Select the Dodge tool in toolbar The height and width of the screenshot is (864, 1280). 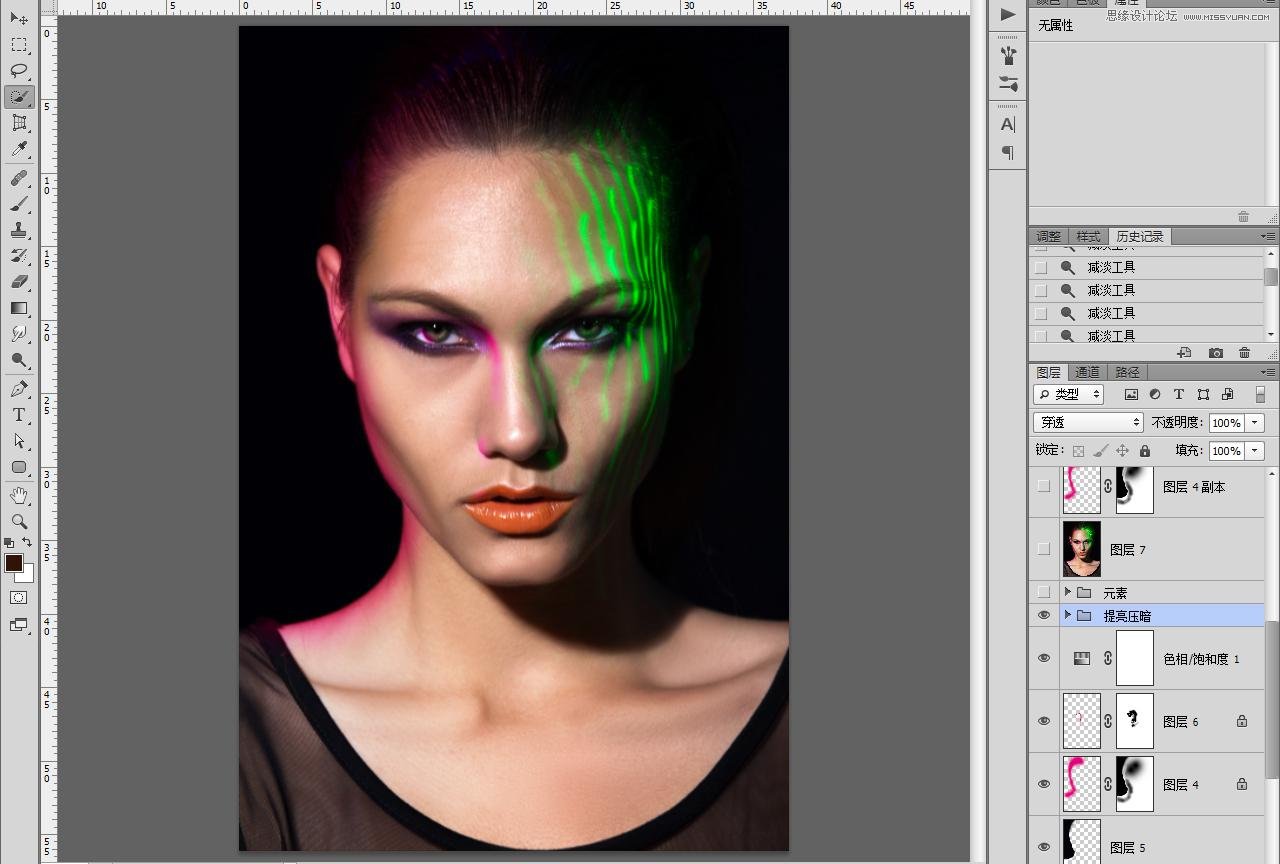click(x=19, y=360)
